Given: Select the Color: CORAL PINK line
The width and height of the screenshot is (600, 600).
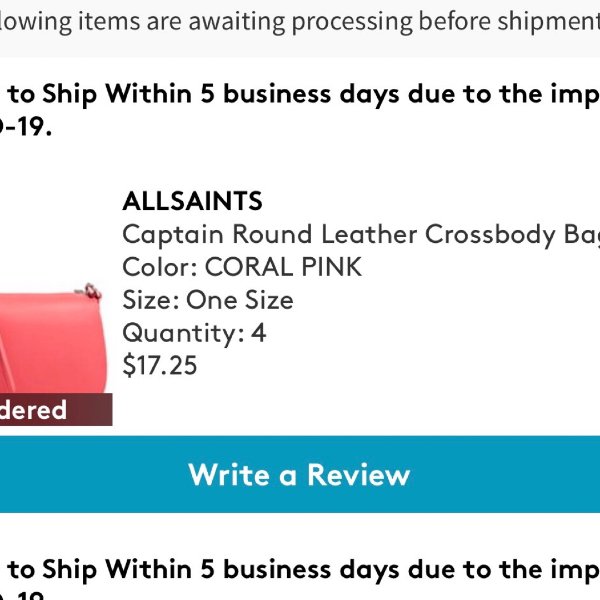Looking at the screenshot, I should [x=242, y=267].
